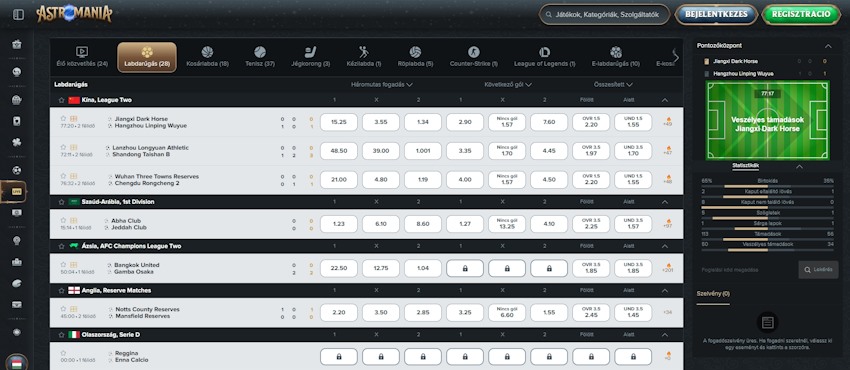Open flame +97 markets for Abha Club
Image resolution: width=850 pixels, height=370 pixels.
pyautogui.click(x=668, y=223)
